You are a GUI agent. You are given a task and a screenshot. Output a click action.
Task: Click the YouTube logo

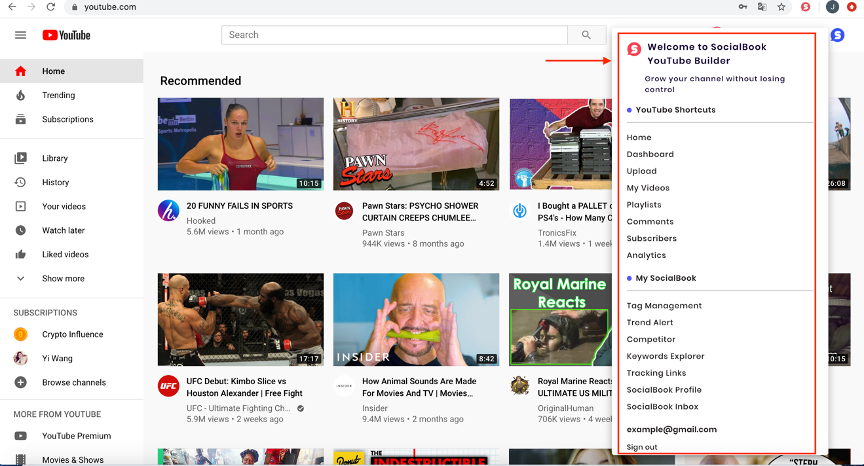(x=67, y=35)
